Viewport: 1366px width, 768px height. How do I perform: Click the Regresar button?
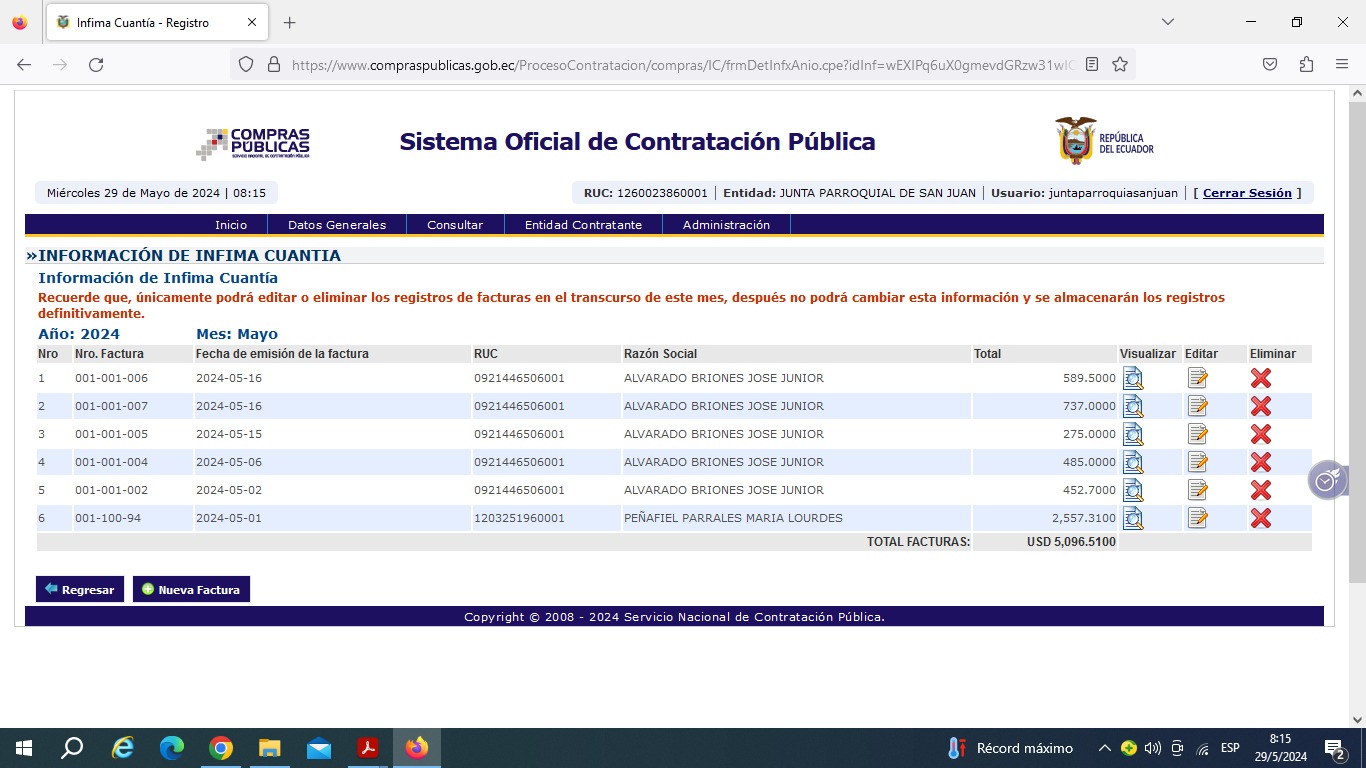click(80, 590)
